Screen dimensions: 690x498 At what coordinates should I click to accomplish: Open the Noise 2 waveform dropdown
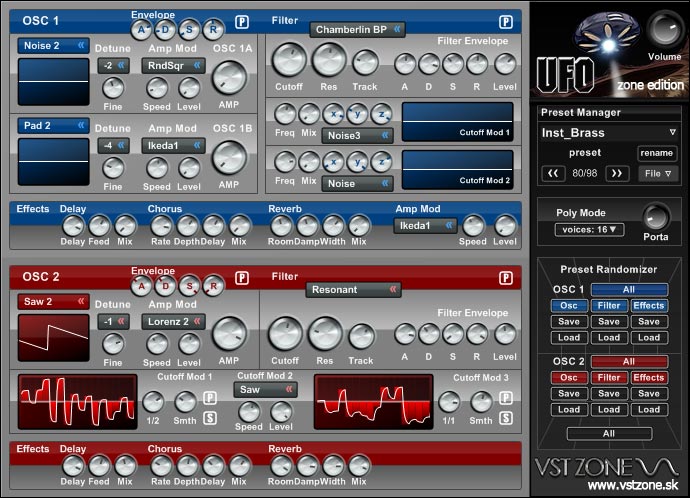point(54,46)
